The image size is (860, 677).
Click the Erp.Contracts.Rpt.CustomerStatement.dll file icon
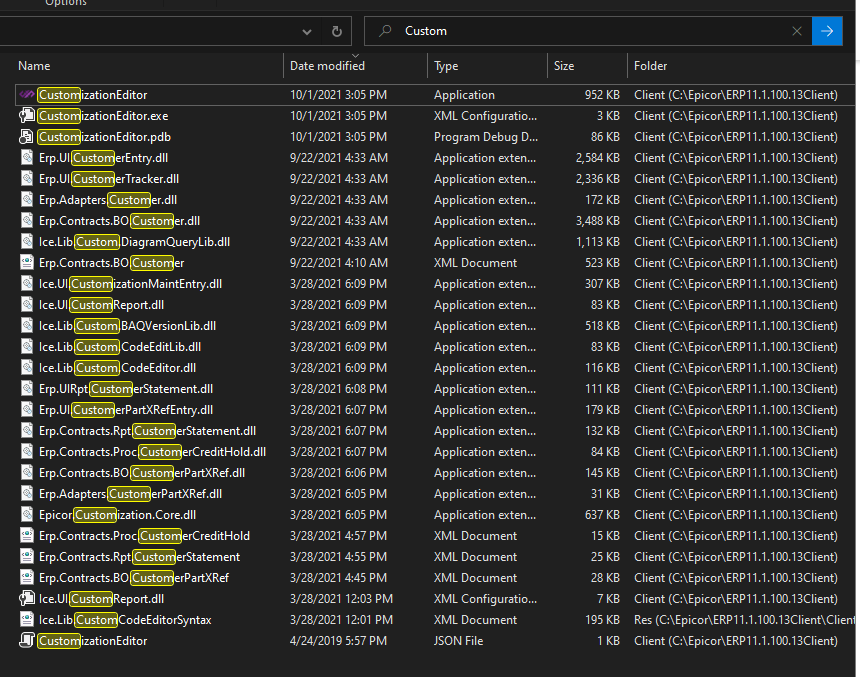27,431
